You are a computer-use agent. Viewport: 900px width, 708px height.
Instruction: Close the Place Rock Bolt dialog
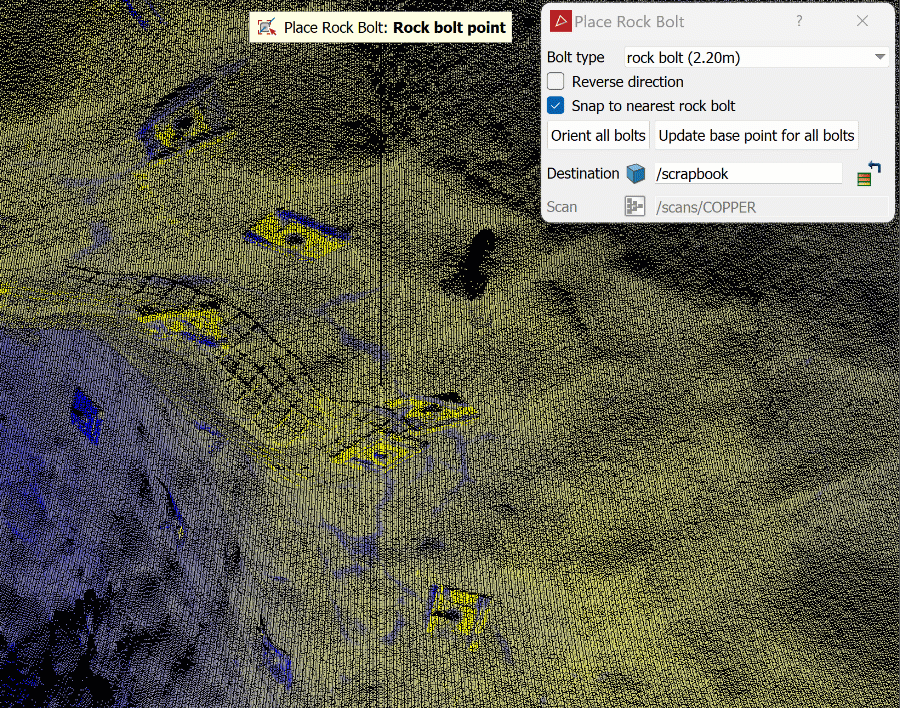862,21
